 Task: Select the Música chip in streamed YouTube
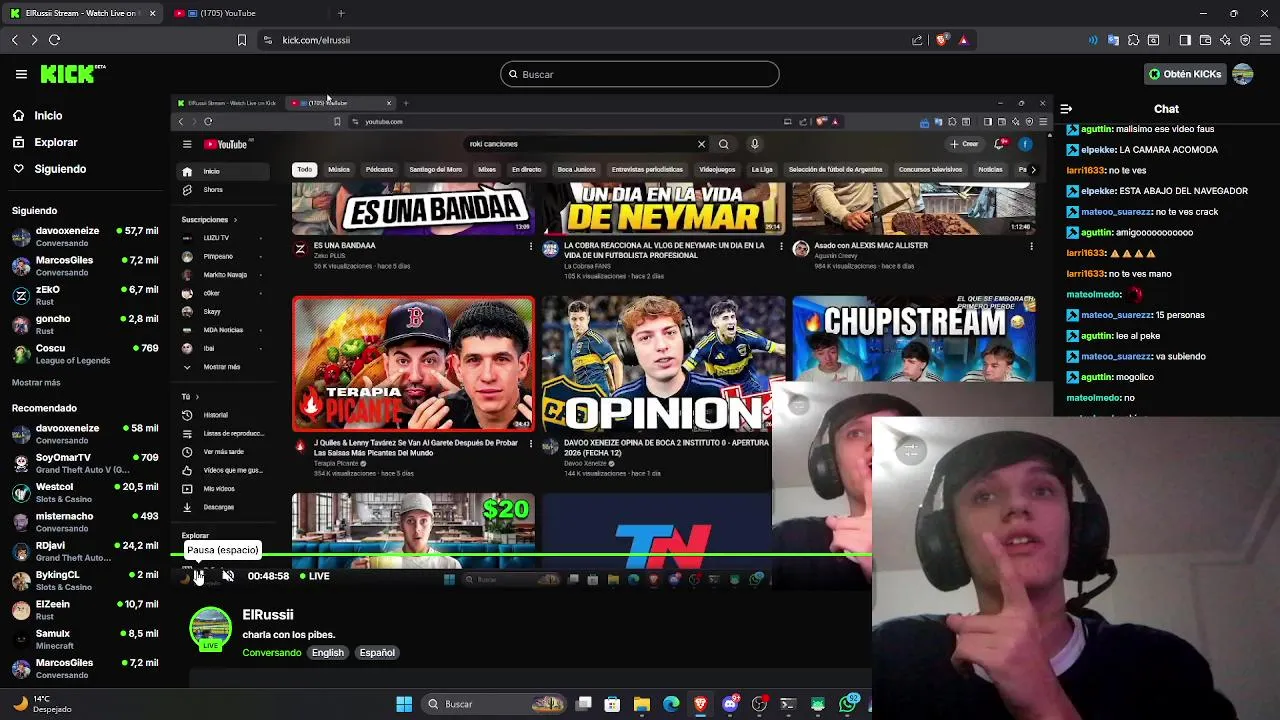tap(339, 170)
